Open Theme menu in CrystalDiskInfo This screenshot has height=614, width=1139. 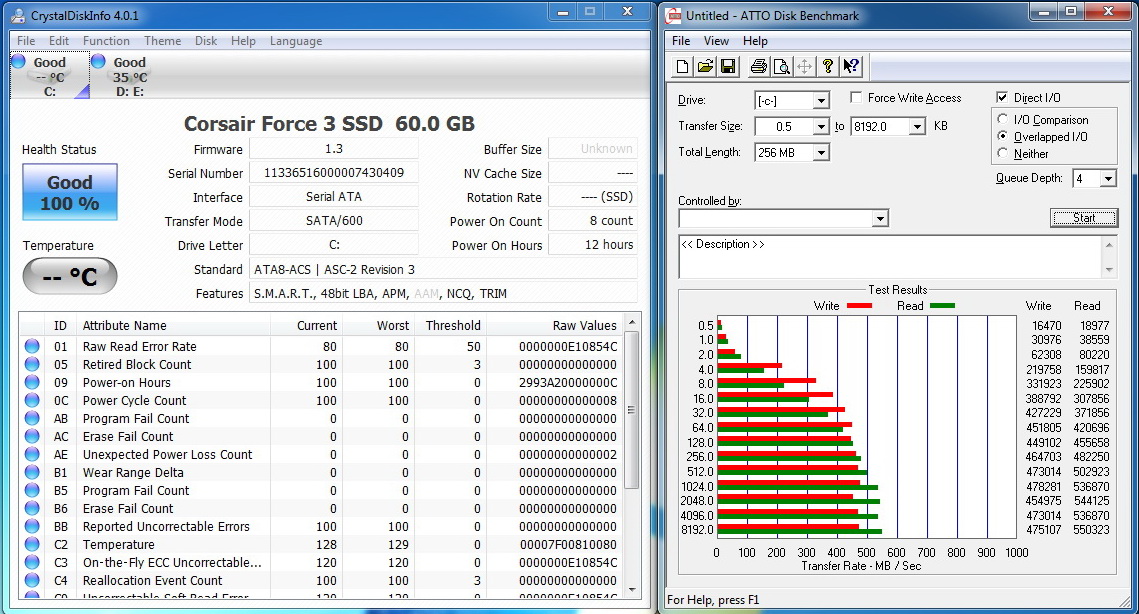[x=163, y=41]
